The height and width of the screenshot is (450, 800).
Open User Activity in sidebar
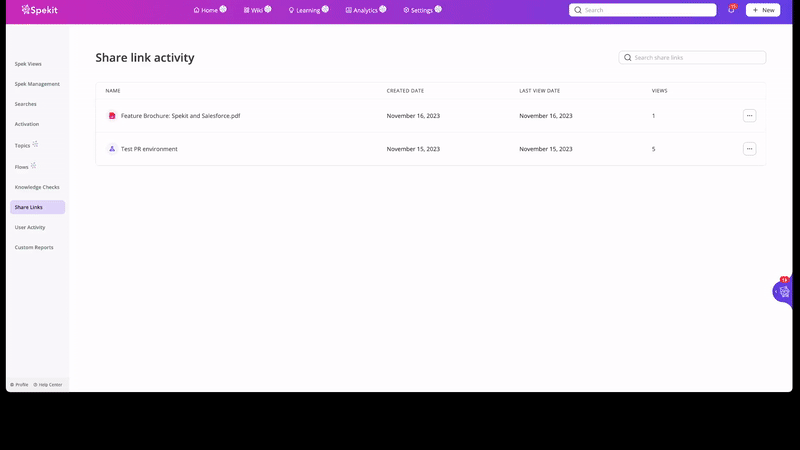click(x=30, y=227)
